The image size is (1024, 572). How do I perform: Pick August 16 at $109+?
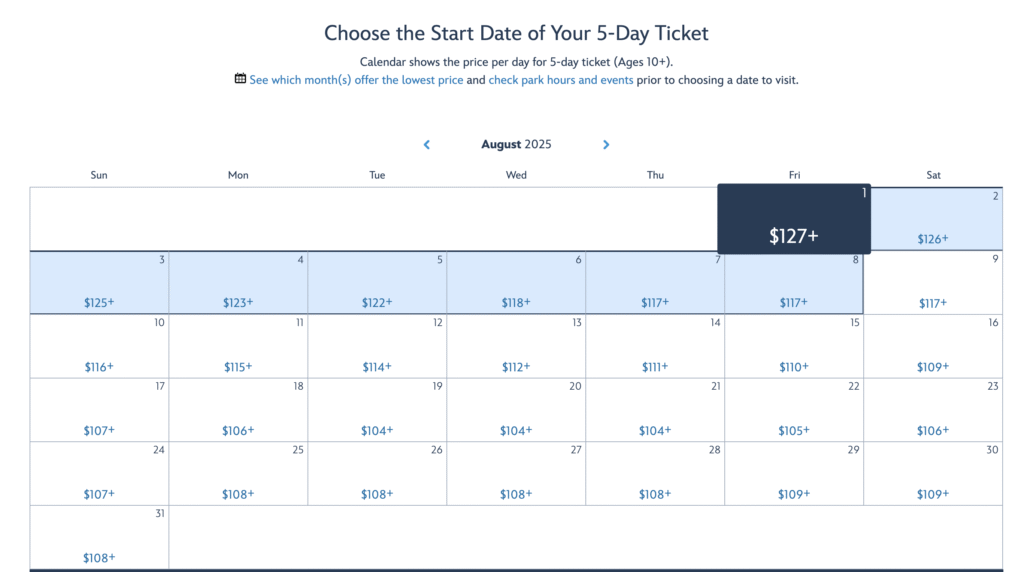coord(933,346)
